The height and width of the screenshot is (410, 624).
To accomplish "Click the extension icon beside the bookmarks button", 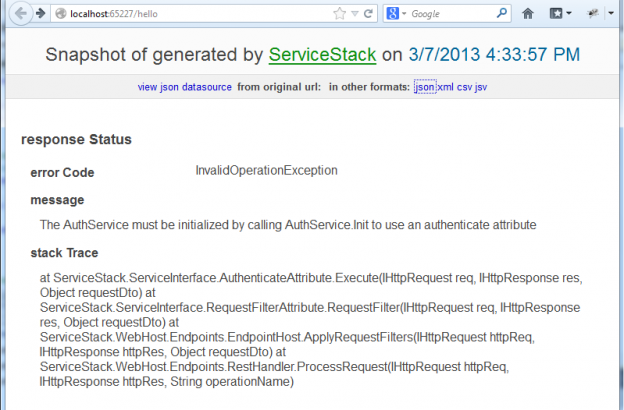I will tap(594, 14).
